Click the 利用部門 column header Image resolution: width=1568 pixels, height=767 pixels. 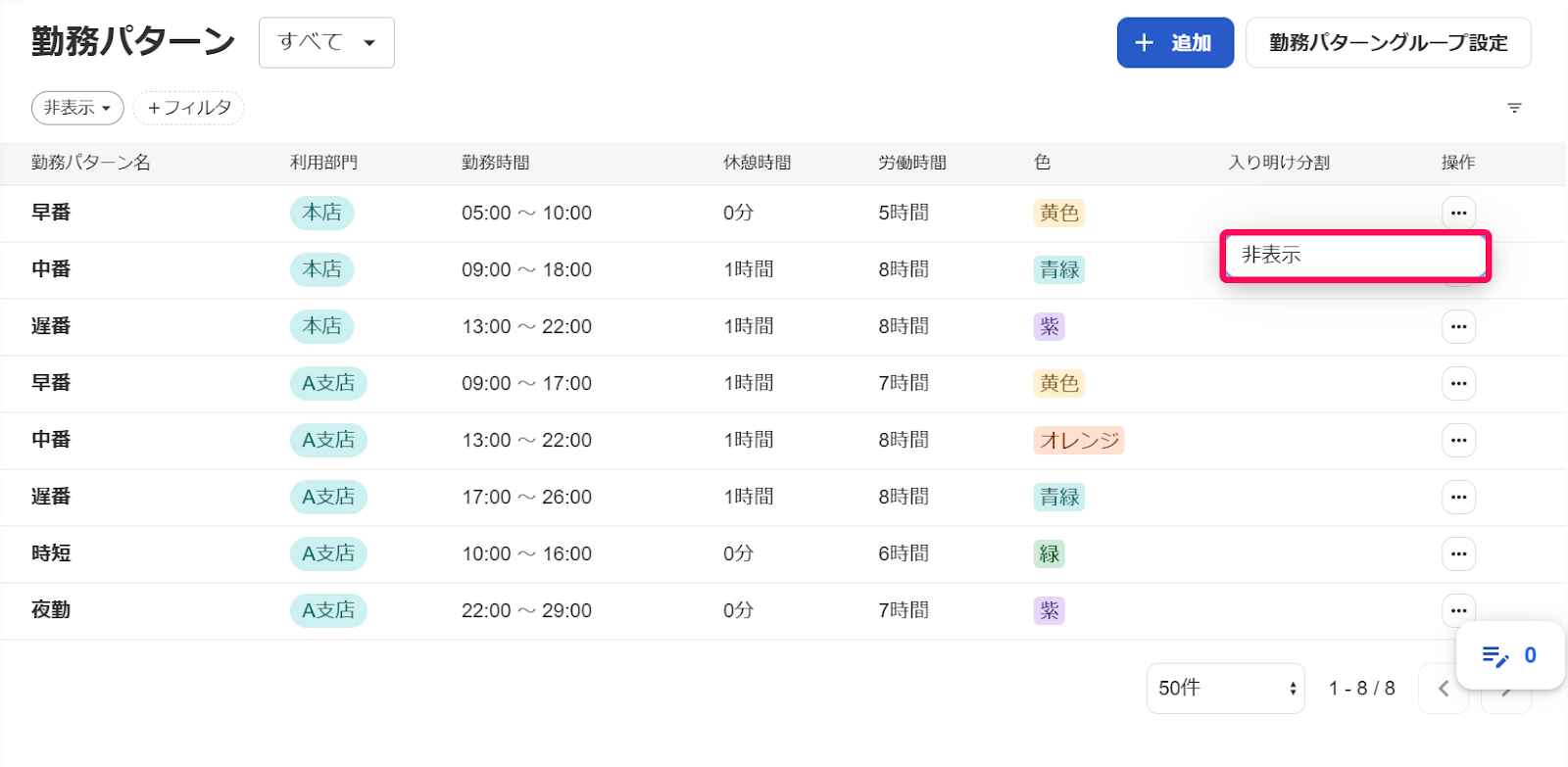[323, 163]
